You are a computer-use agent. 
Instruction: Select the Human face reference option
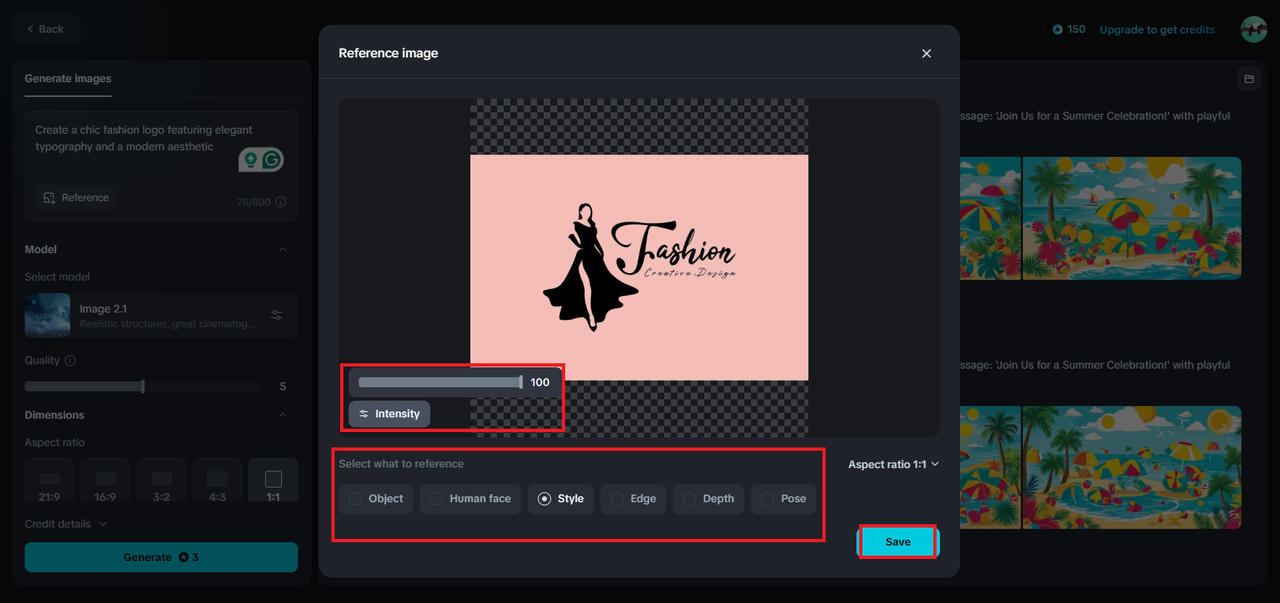[x=470, y=499]
